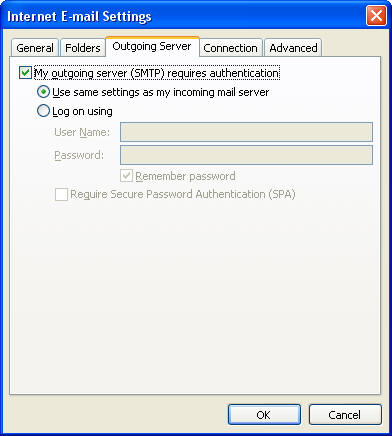Click the 'Remember password' label text
Viewport: 392px width, 436px height.
tap(185, 176)
